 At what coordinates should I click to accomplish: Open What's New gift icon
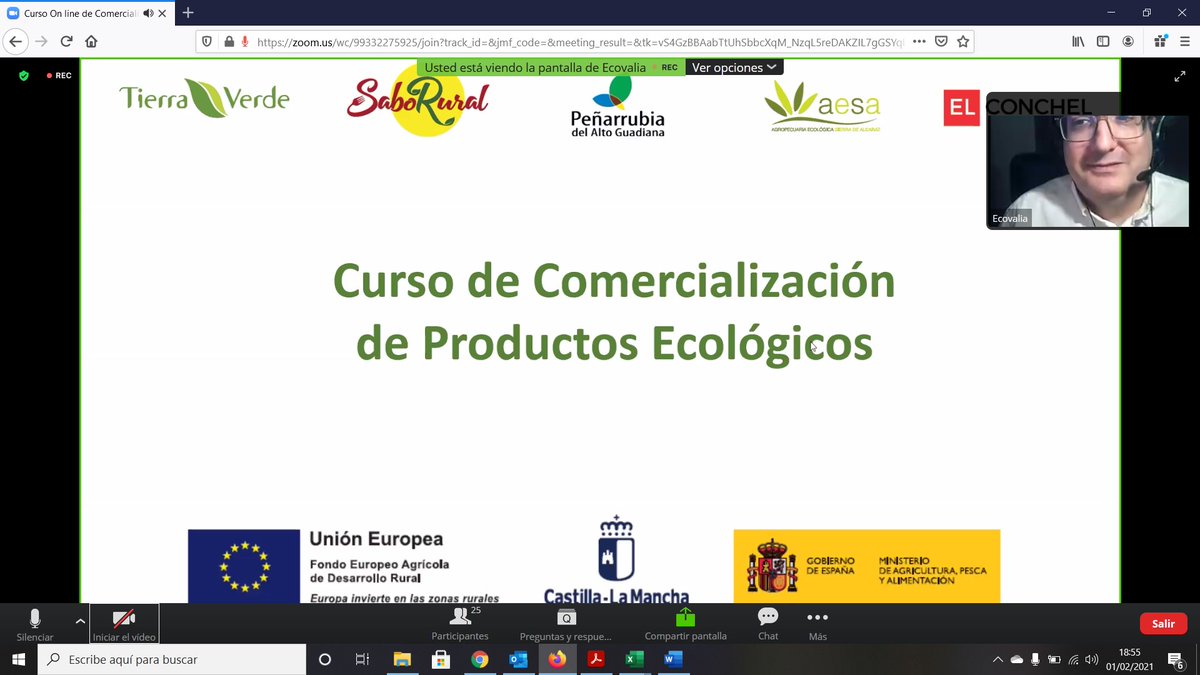[1160, 42]
